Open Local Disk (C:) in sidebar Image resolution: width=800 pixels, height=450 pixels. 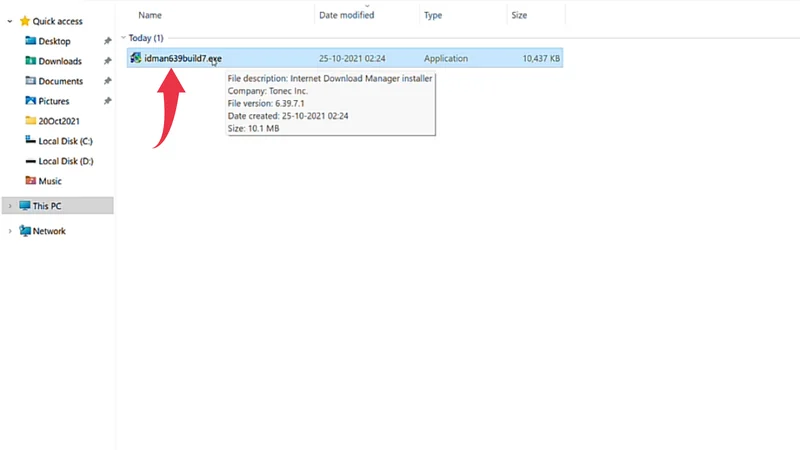pos(65,141)
